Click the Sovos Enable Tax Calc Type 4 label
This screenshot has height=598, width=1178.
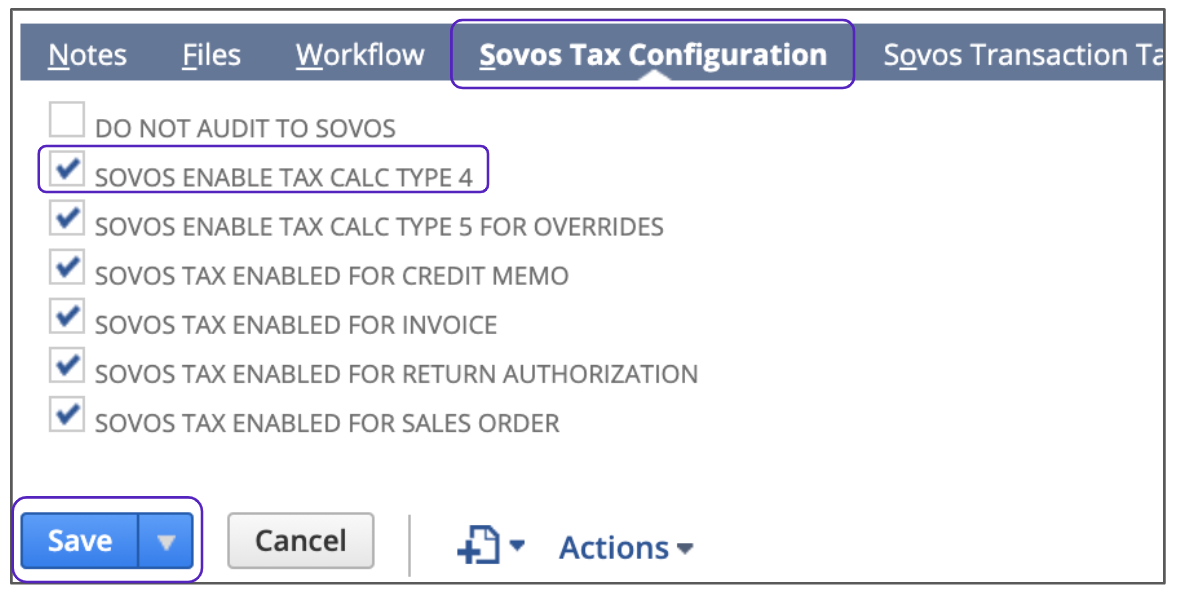283,178
